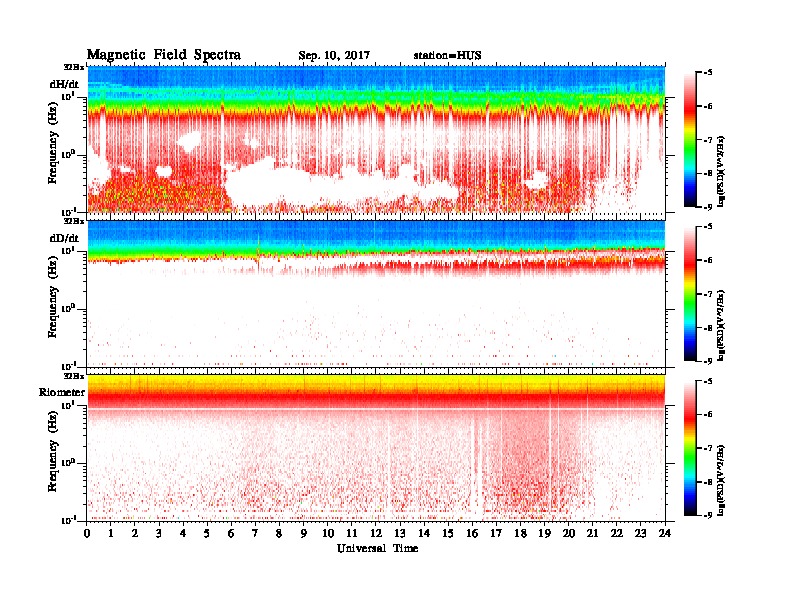The image size is (792, 612).
Task: Click the dD/dt panel's "Frequency (Hz)" label
Action: pos(53,296)
